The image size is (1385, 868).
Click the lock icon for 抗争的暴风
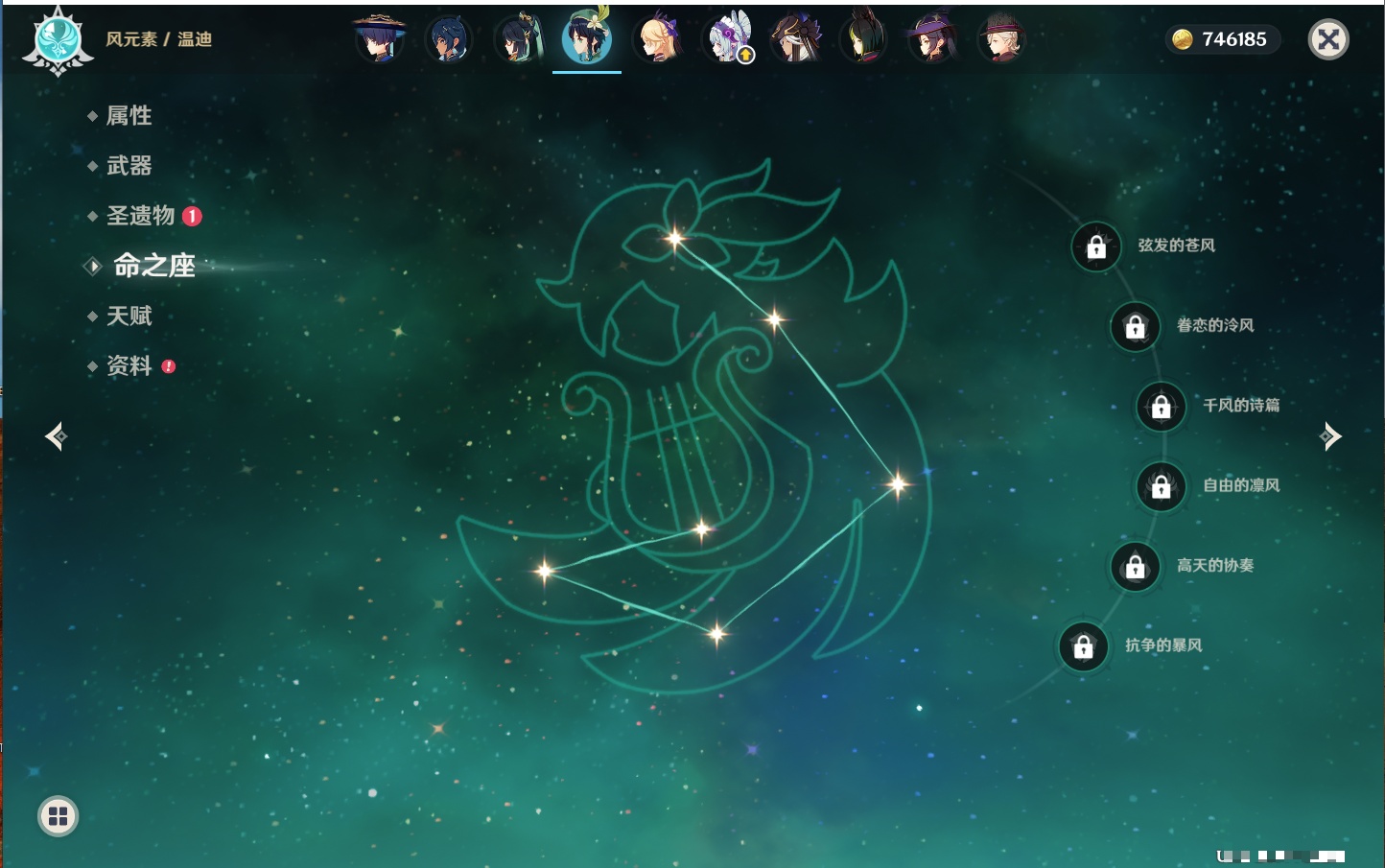[x=1083, y=647]
